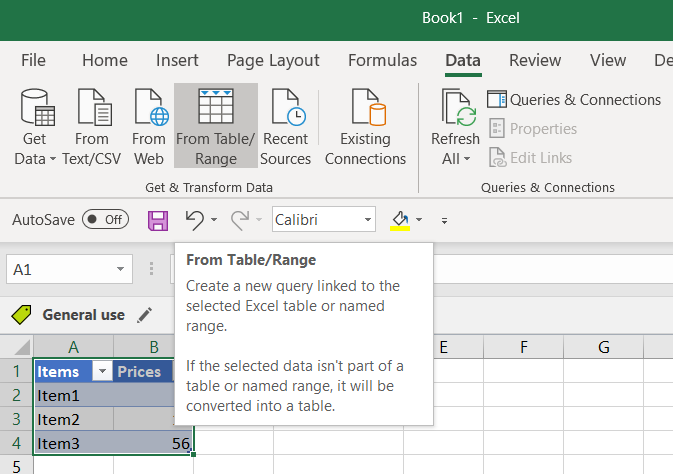Viewport: 673px width, 474px height.
Task: Apply the yellow fill color
Action: [x=400, y=219]
